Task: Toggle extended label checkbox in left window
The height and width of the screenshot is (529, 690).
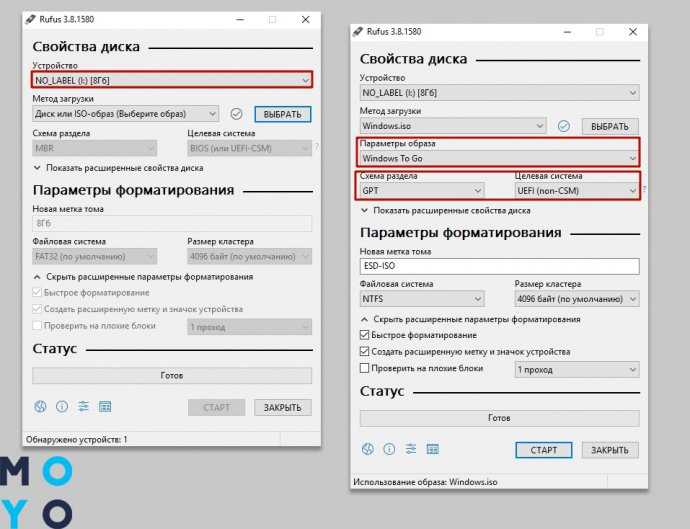Action: coord(37,309)
